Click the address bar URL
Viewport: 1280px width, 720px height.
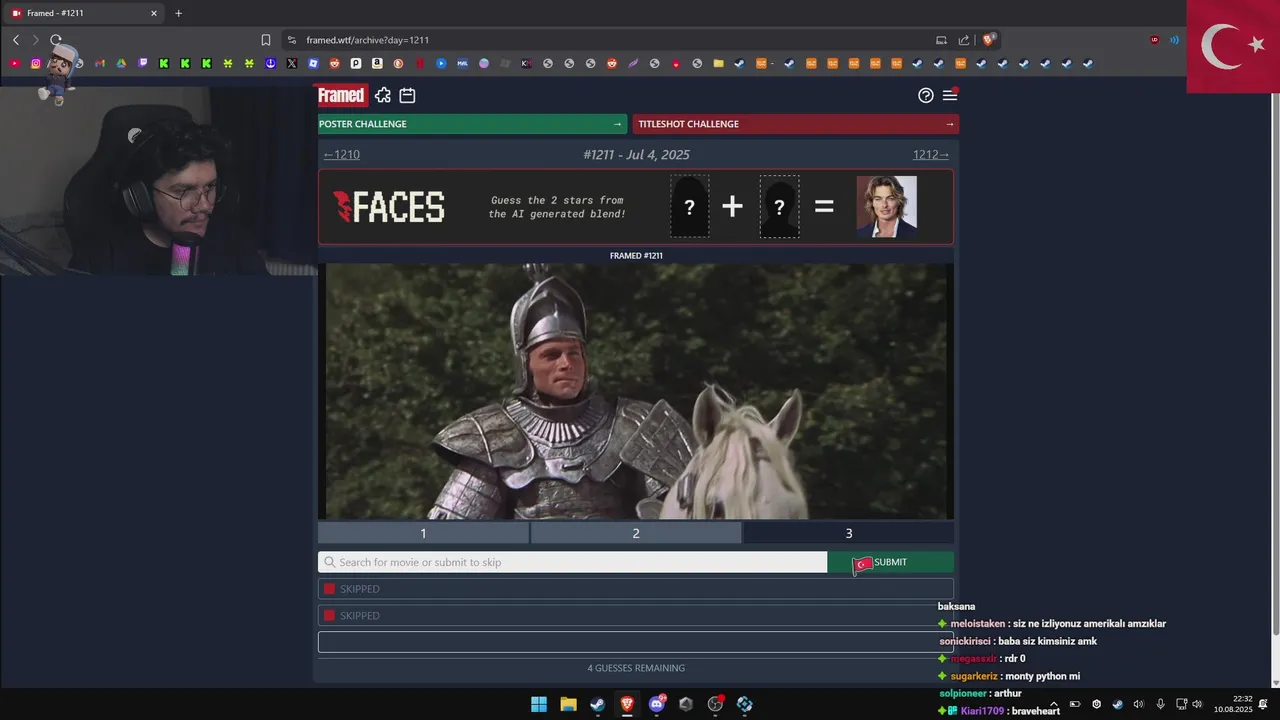coord(368,40)
